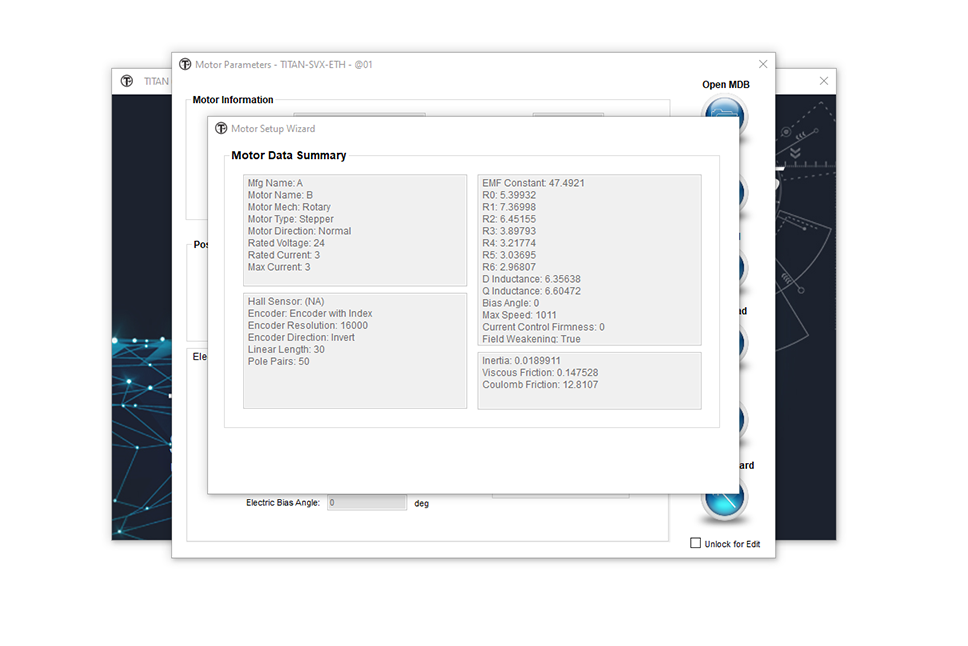Click the Motor Information group label
Viewport: 968px width, 646px height.
click(233, 100)
